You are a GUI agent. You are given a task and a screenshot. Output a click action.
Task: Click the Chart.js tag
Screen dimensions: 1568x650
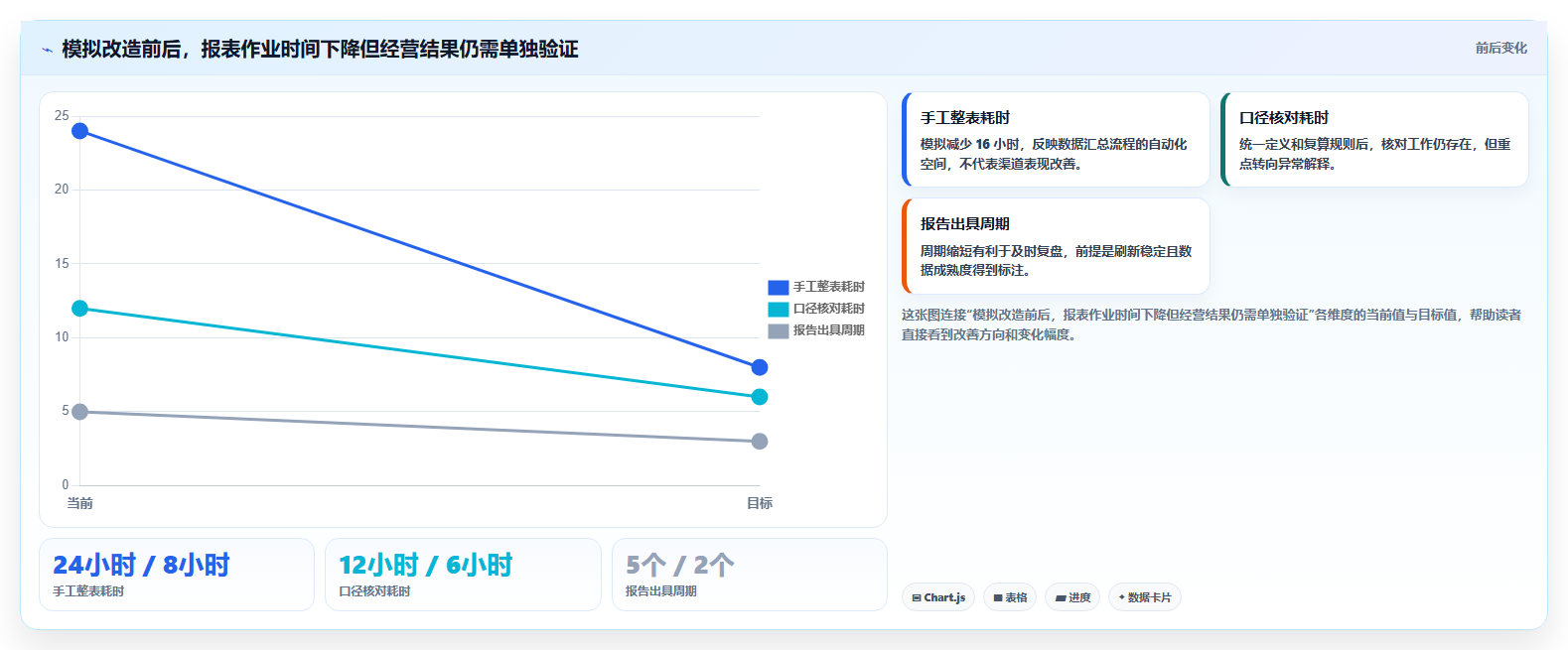[938, 597]
